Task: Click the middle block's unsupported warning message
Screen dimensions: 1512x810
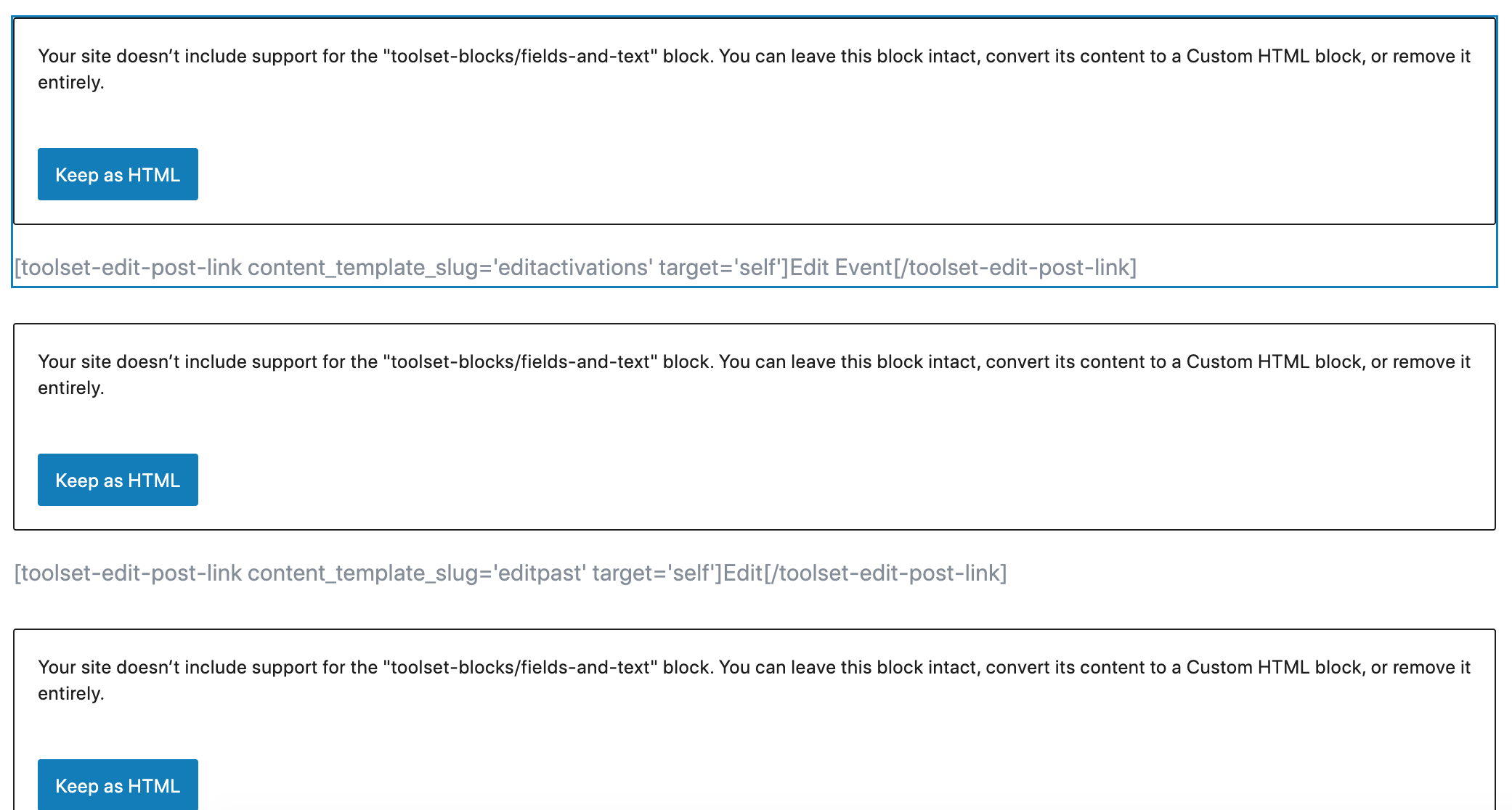Action: 754,375
